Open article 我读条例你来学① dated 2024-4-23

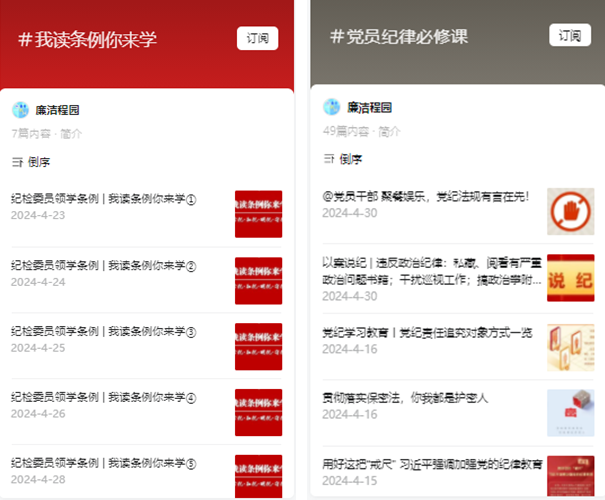pyautogui.click(x=103, y=200)
